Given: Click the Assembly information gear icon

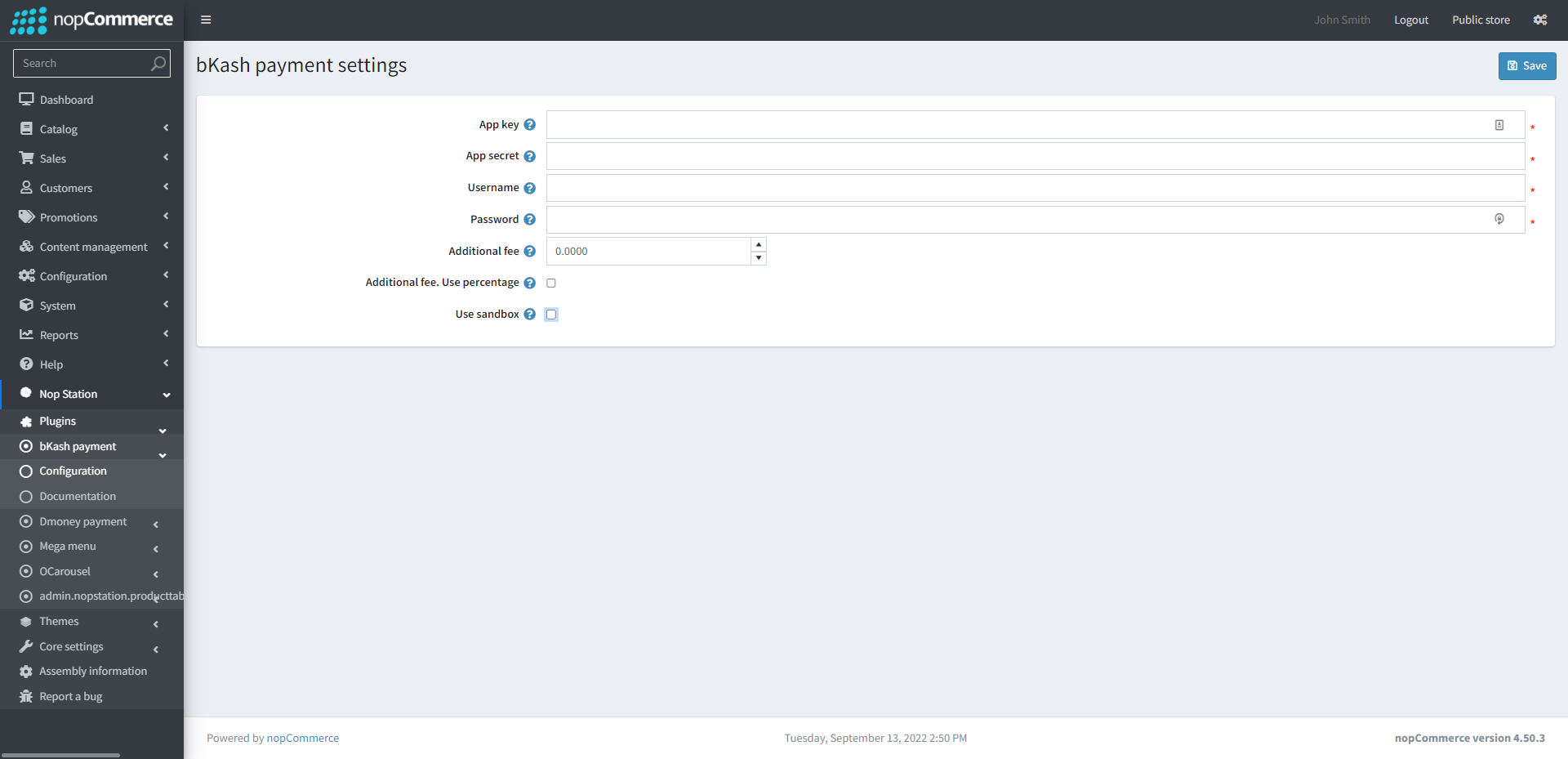Looking at the screenshot, I should [x=26, y=671].
